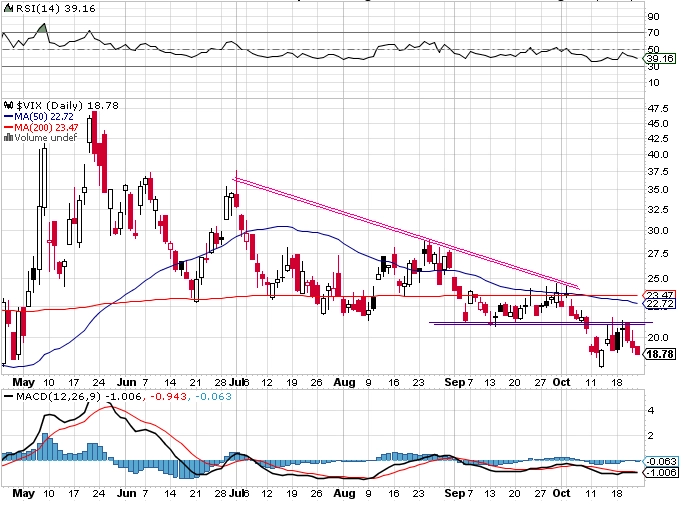Click the candlestick icon beside $VIX label
Viewport: 684px width, 509px height.
click(x=9, y=105)
